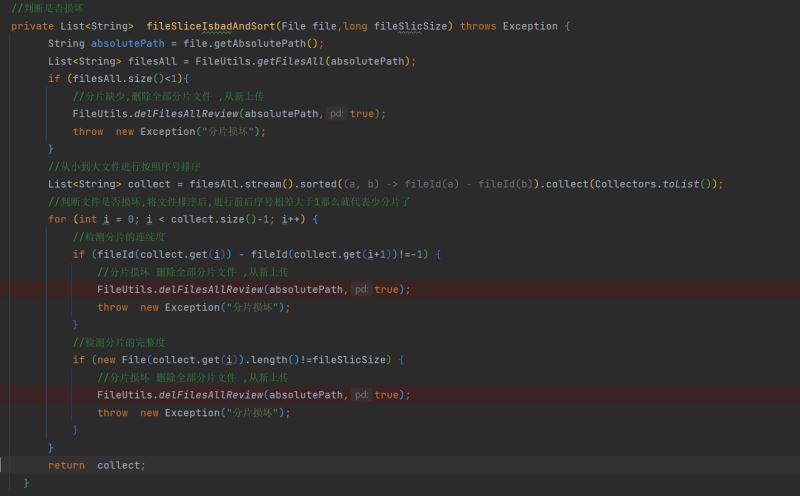The width and height of the screenshot is (800, 496).
Task: Click the private access modifier
Action: click(32, 26)
